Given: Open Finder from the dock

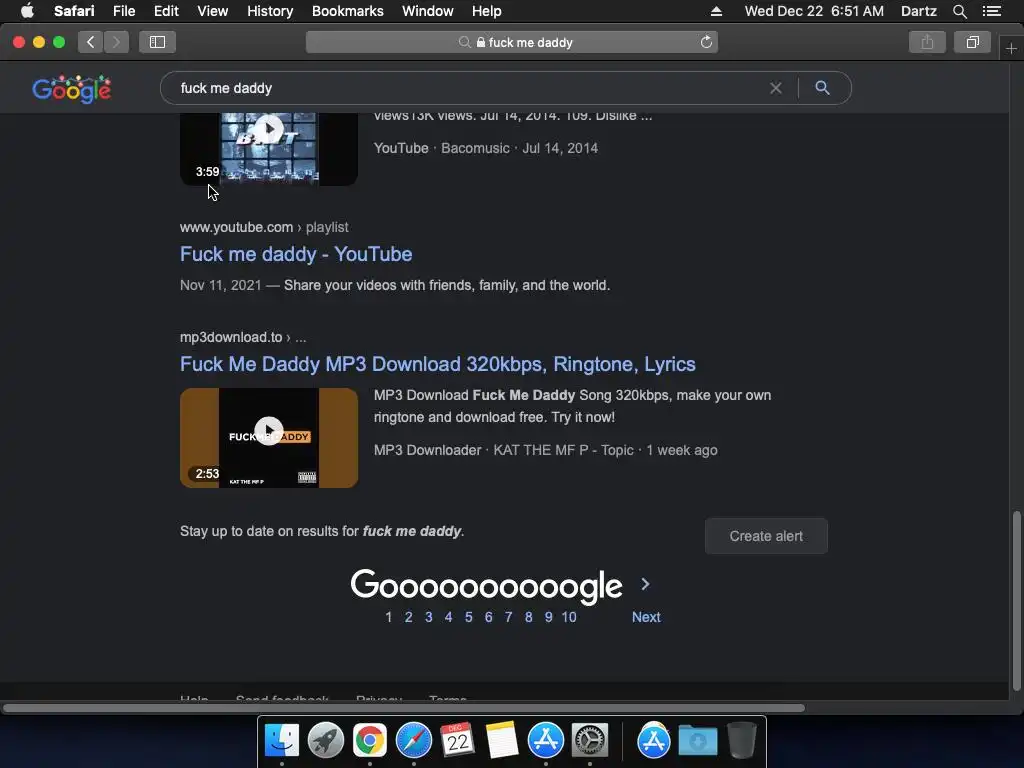Looking at the screenshot, I should pyautogui.click(x=281, y=741).
